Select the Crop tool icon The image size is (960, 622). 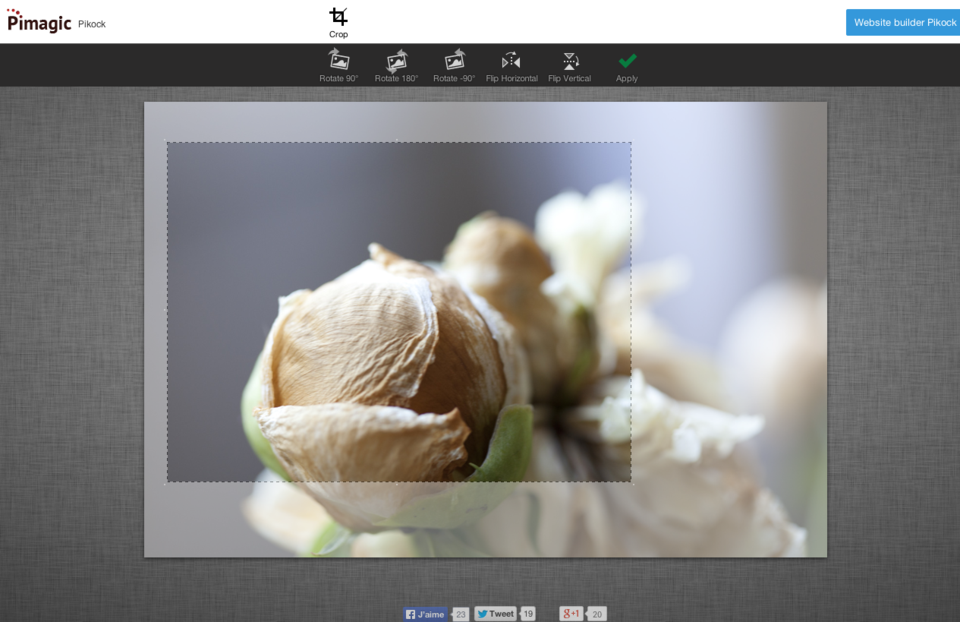pyautogui.click(x=337, y=16)
